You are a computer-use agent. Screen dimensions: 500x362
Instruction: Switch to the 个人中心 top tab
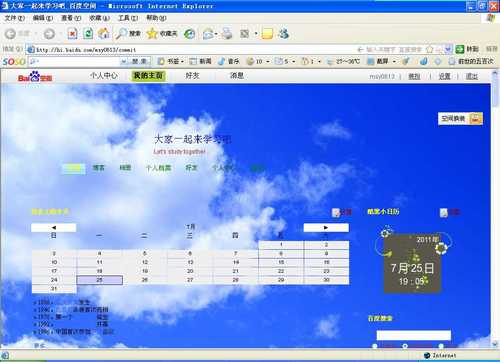tap(104, 76)
